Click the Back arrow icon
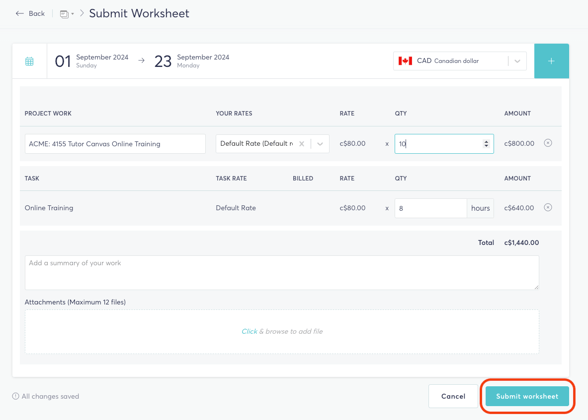The width and height of the screenshot is (588, 420). click(x=20, y=14)
